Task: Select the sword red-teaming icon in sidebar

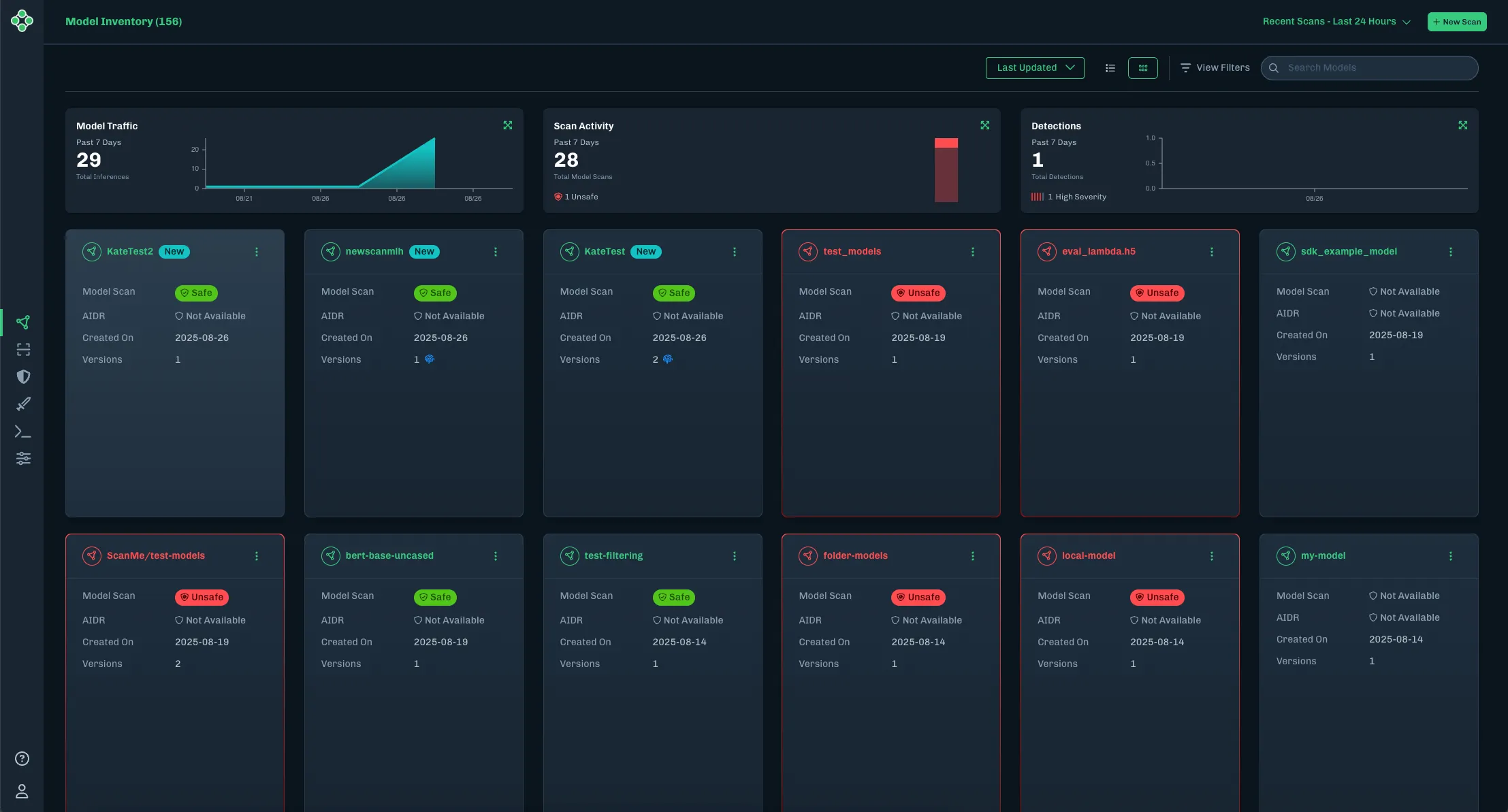Action: (22, 404)
